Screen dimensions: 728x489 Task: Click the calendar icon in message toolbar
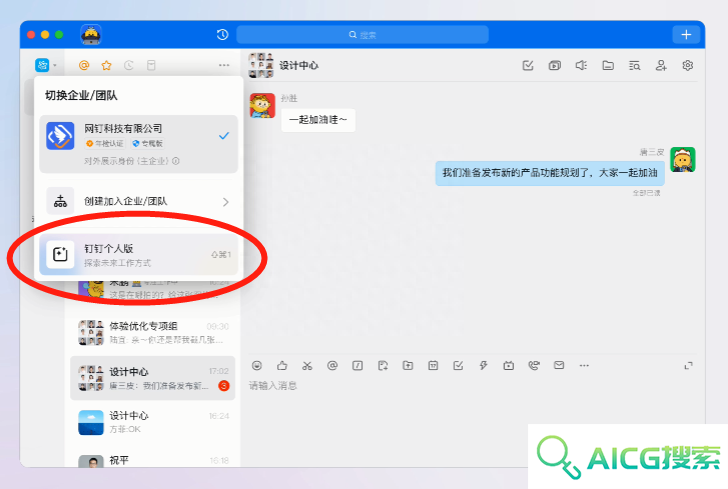[x=433, y=365]
